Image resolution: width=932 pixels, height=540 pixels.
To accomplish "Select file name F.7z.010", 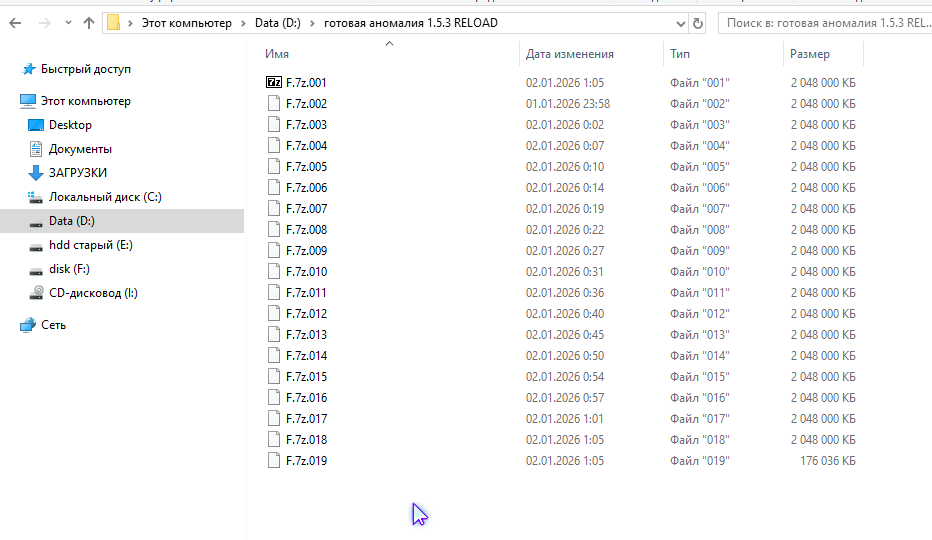I will 306,272.
